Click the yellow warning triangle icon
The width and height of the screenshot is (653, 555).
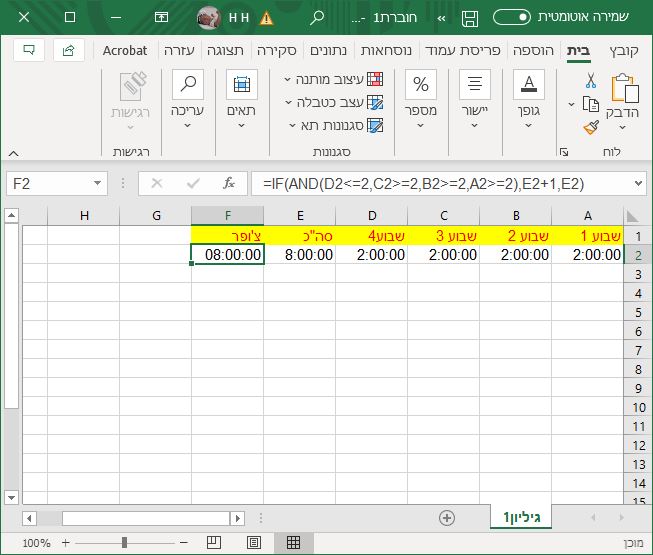coord(266,18)
